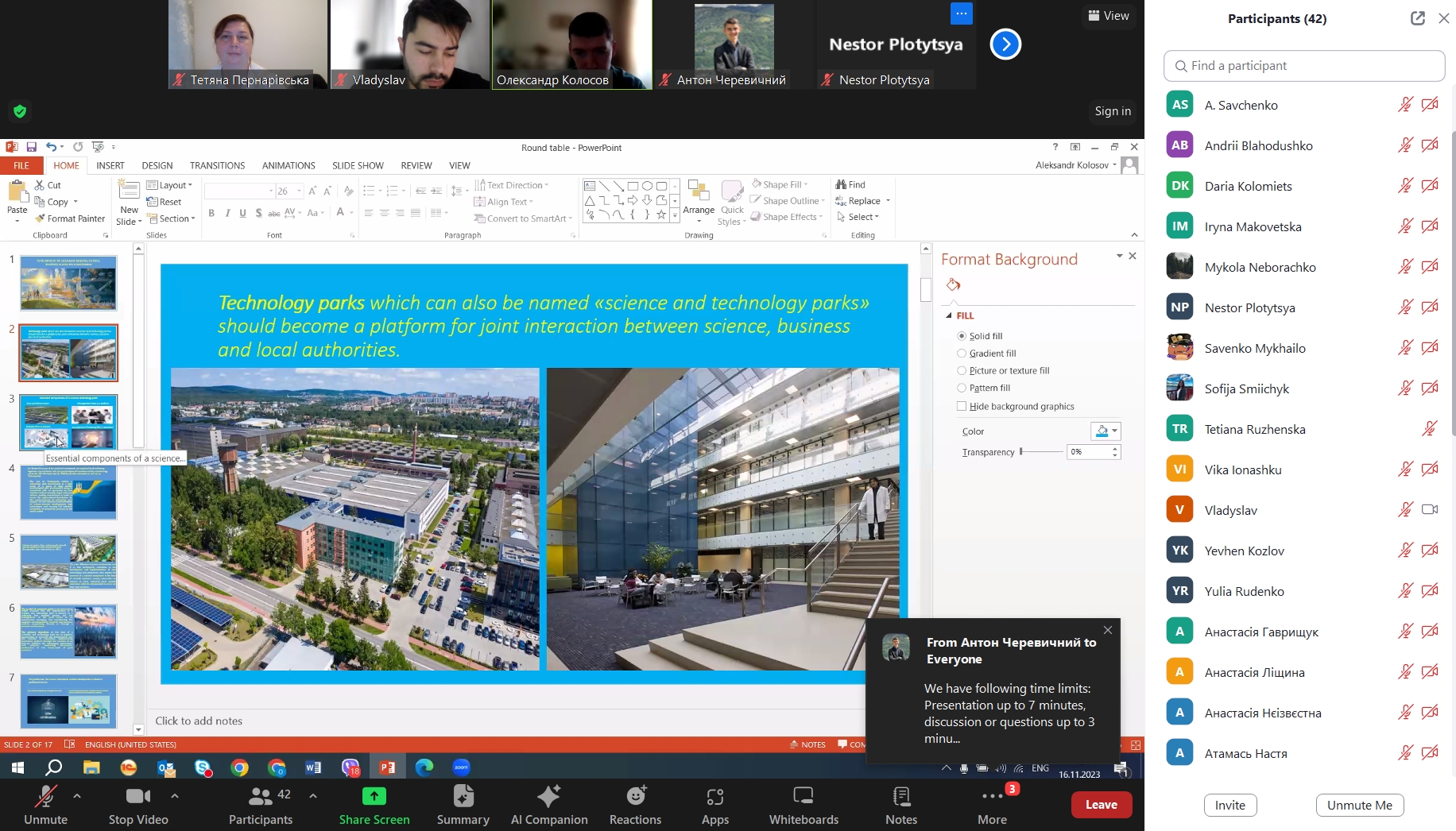Open Whiteboards

coord(804,805)
